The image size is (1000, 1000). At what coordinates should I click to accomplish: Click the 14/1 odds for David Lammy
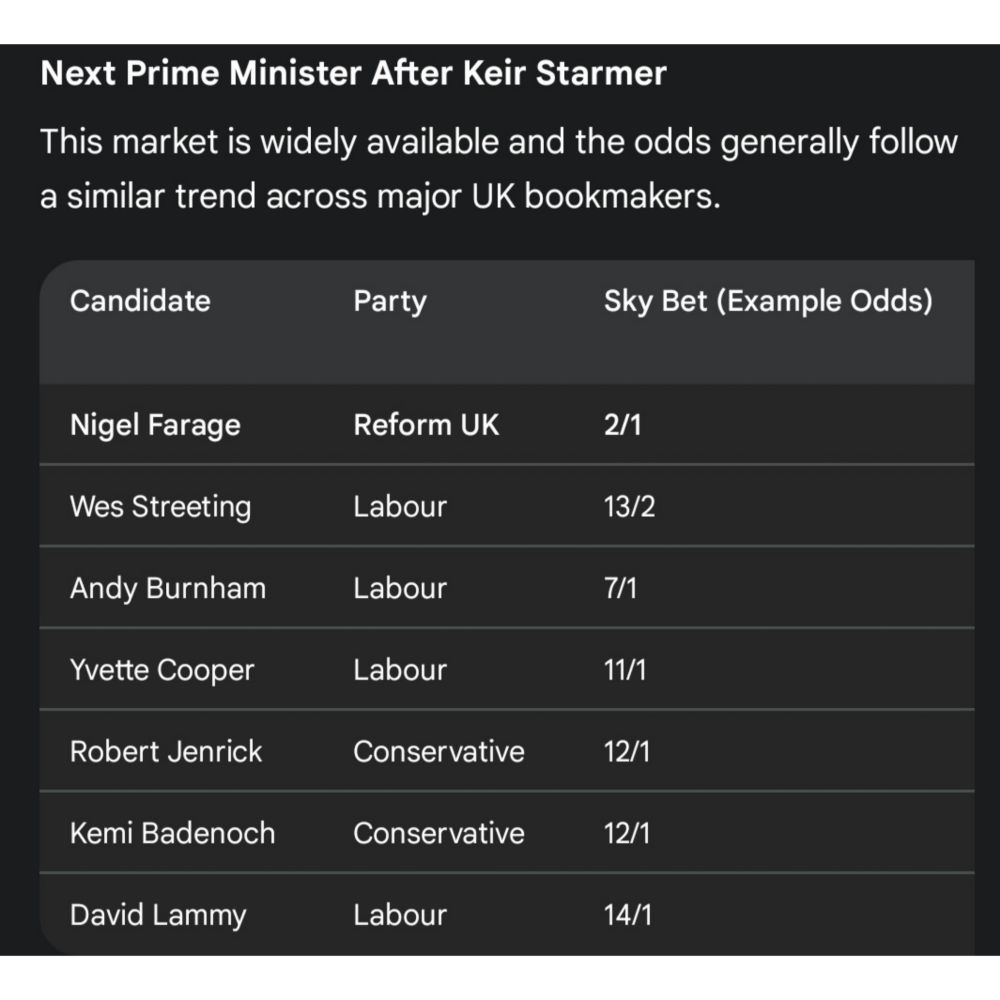coord(627,915)
